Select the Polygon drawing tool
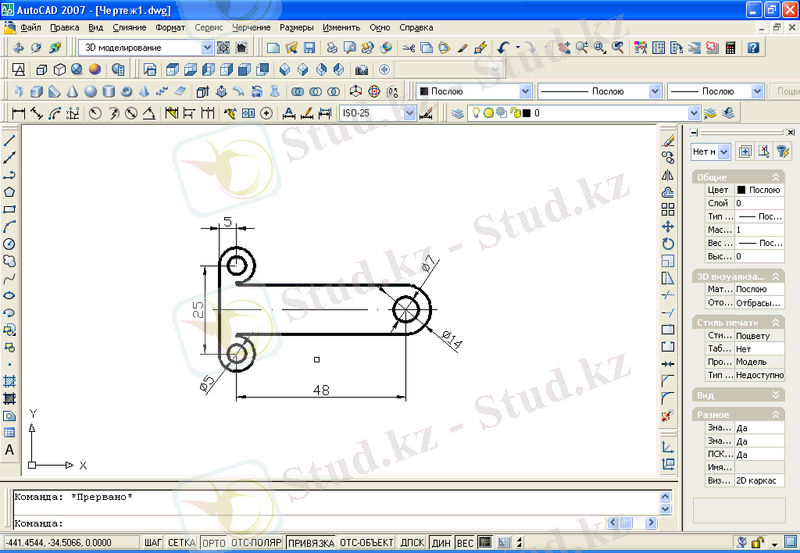Image resolution: width=800 pixels, height=553 pixels. (9, 192)
